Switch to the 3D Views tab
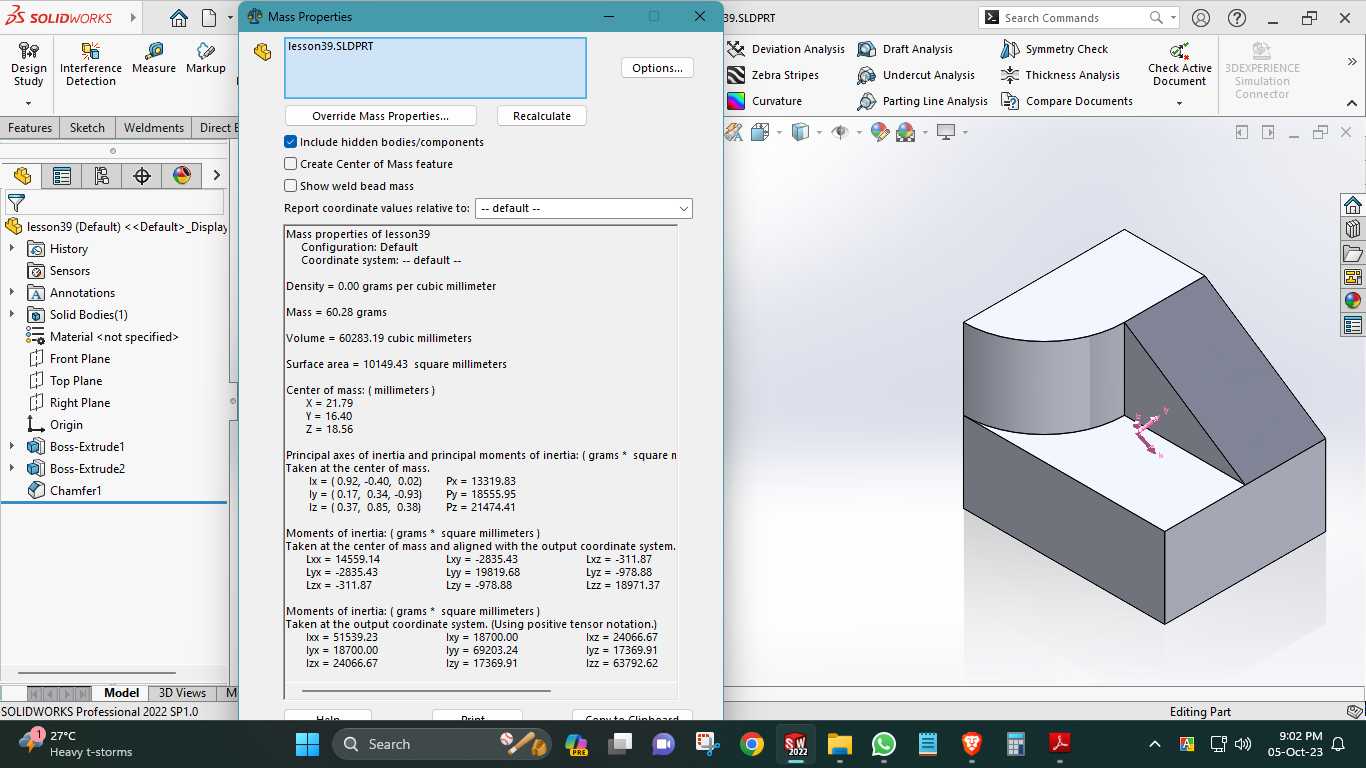Image resolution: width=1366 pixels, height=768 pixels. [182, 693]
